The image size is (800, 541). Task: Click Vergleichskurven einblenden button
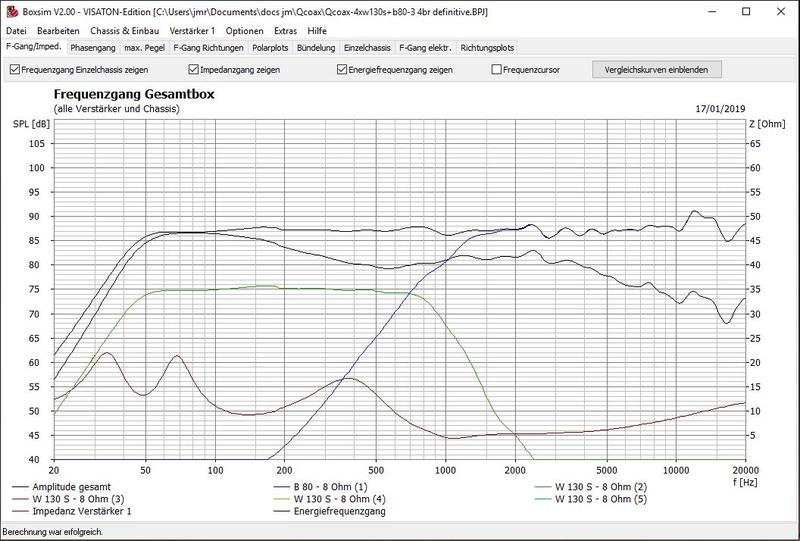point(657,69)
